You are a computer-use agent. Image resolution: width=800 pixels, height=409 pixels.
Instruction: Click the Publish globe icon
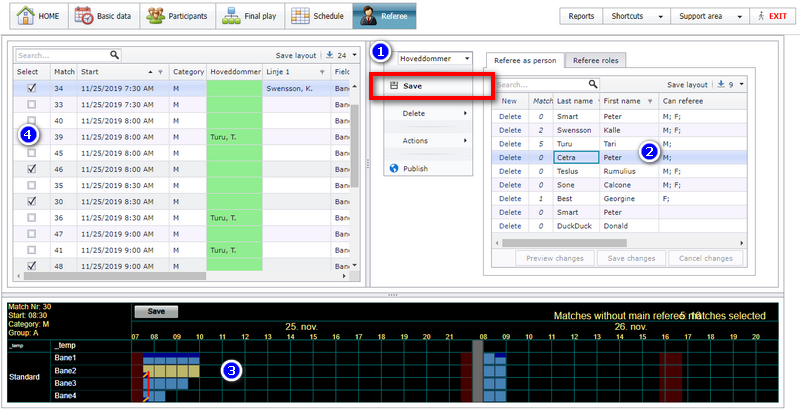coord(394,168)
